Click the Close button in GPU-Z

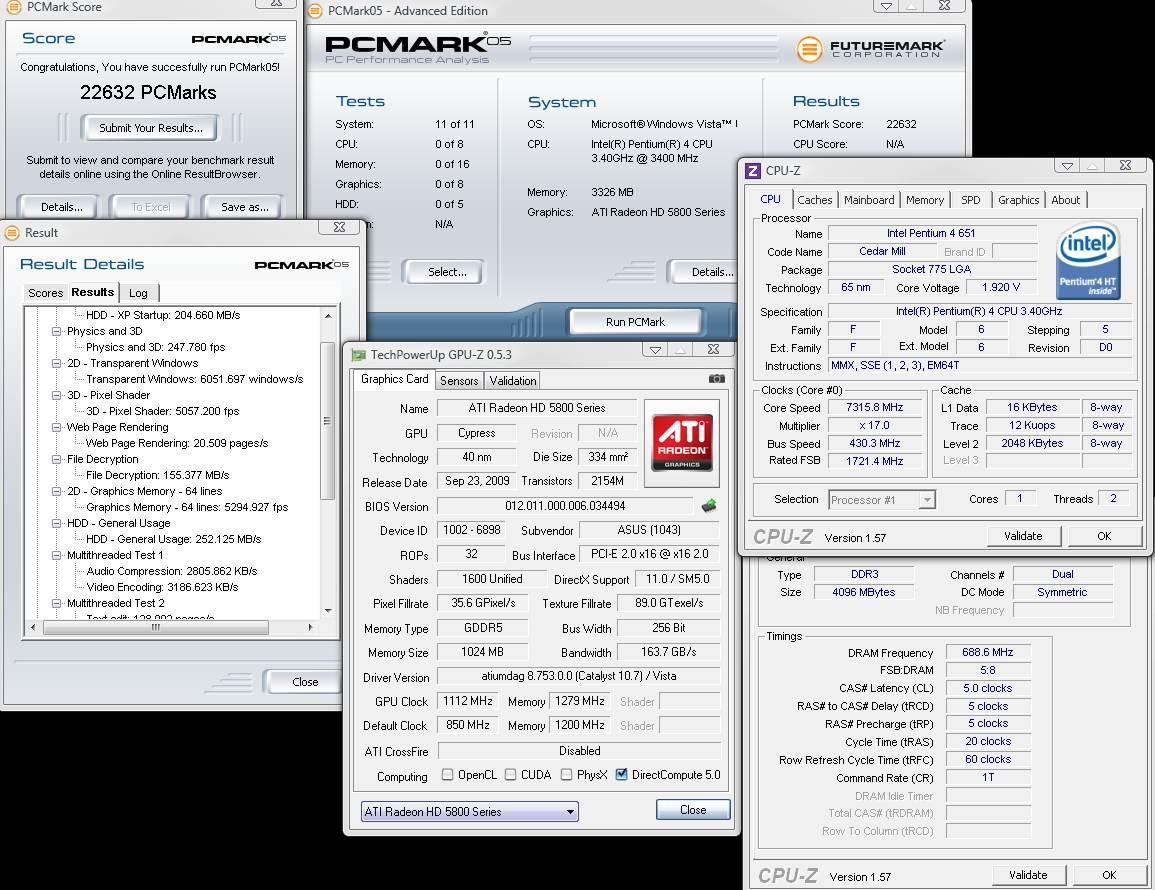693,810
